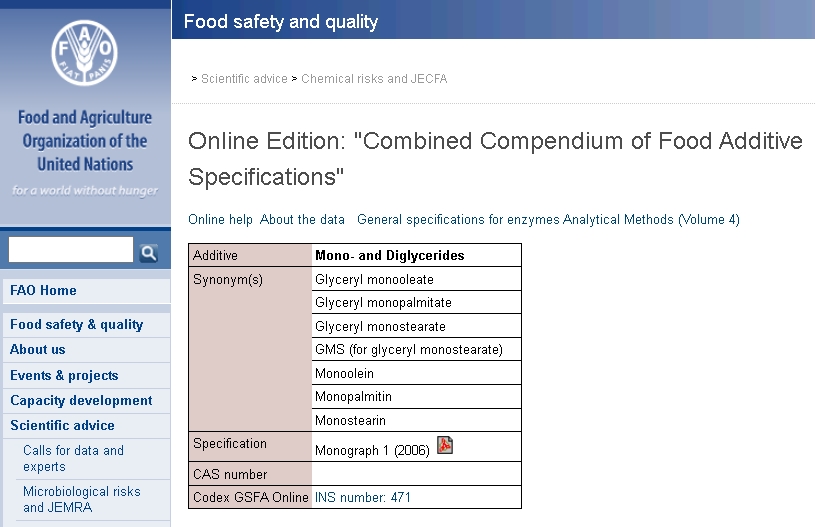Open General specifications for enzymes link
815x527 pixels.
click(x=458, y=220)
